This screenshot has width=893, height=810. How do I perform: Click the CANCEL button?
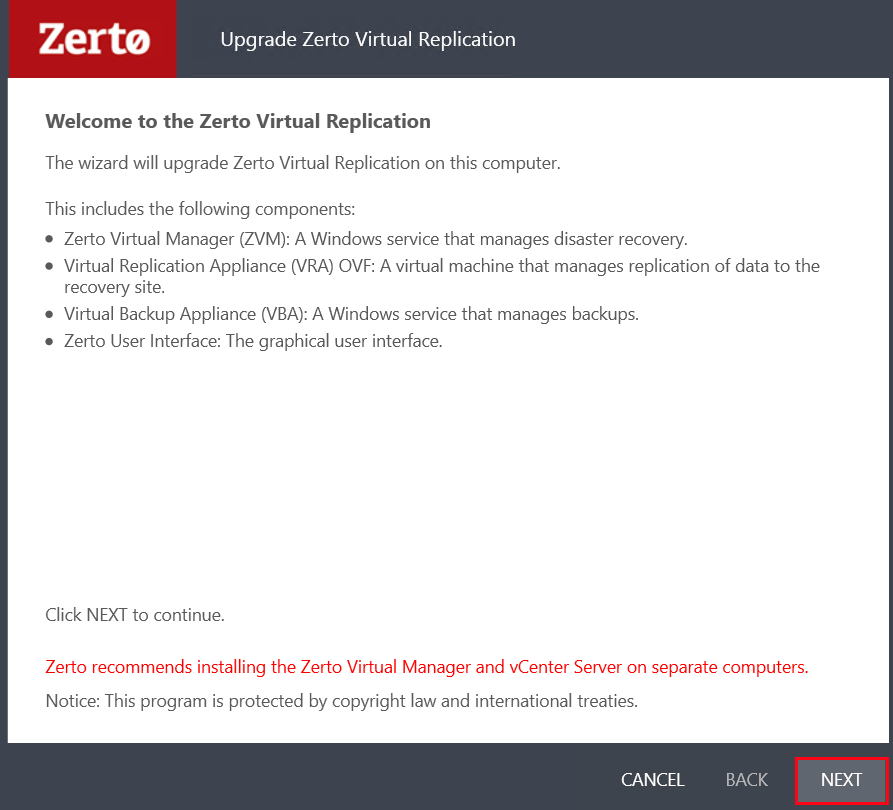[652, 780]
